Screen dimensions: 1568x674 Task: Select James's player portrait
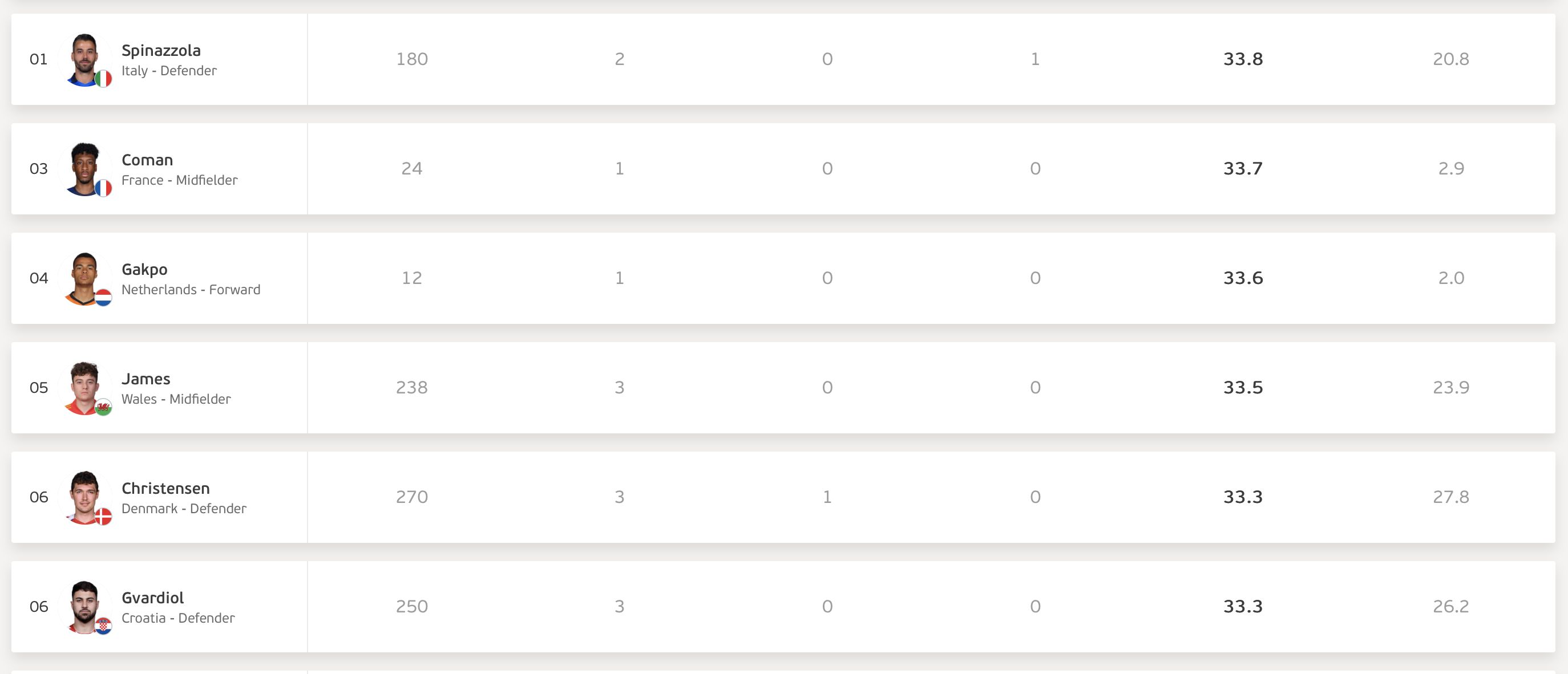coord(84,387)
